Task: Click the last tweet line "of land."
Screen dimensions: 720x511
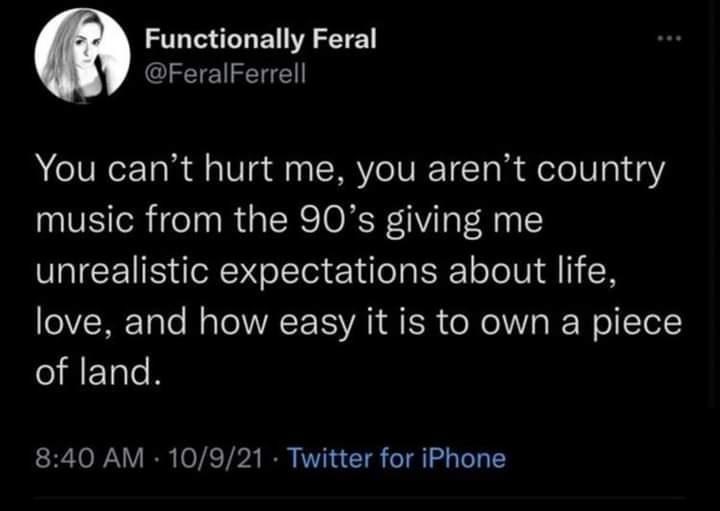Action: click(x=98, y=373)
